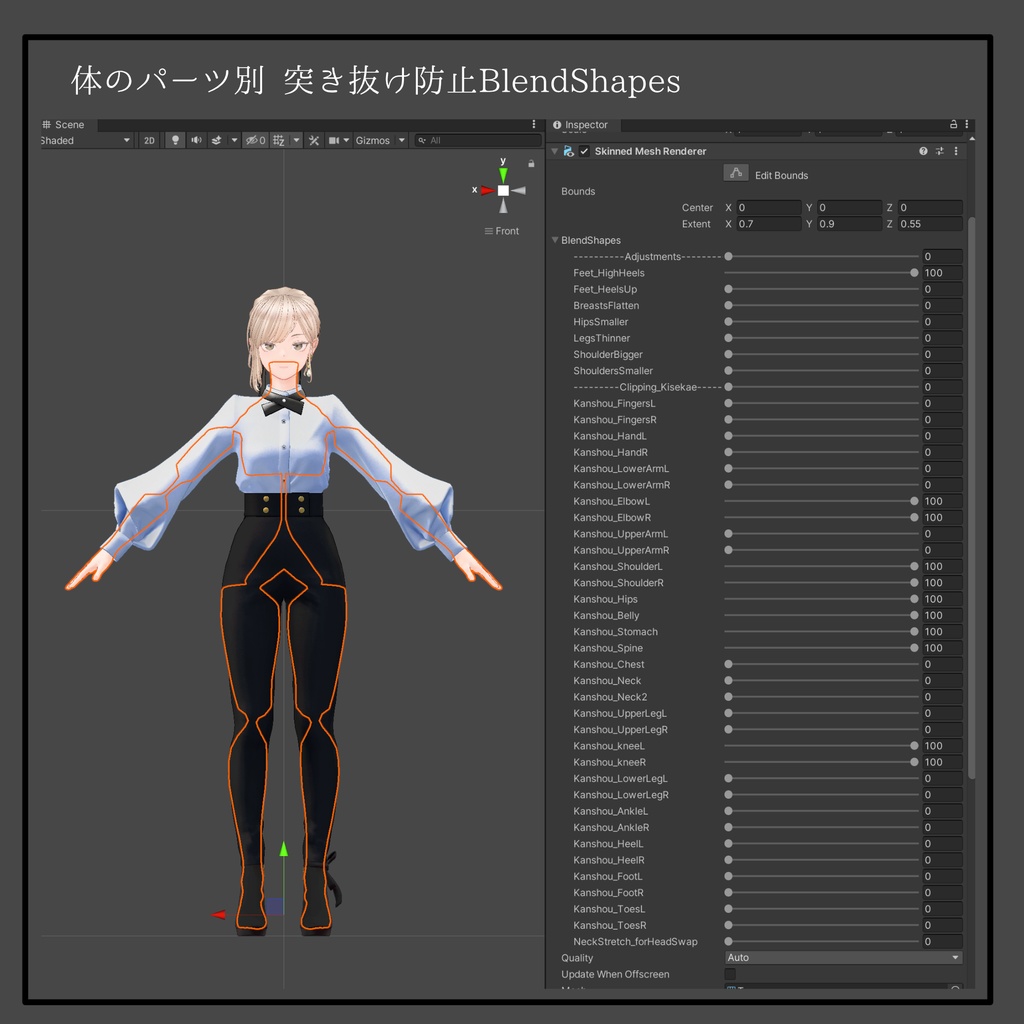Open the scene camera settings icon

pyautogui.click(x=335, y=140)
